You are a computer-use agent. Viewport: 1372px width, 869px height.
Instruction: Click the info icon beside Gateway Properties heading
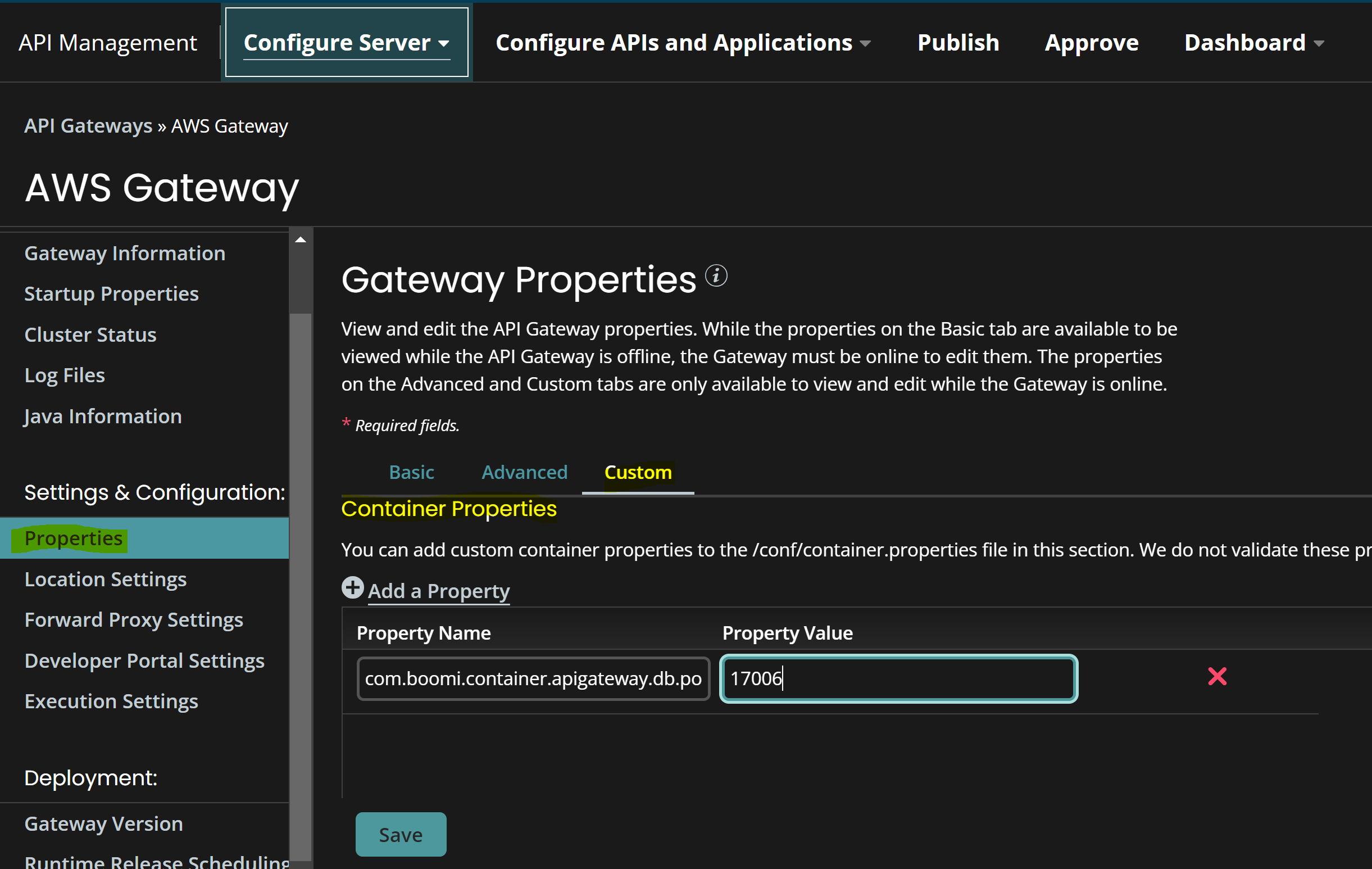pyautogui.click(x=717, y=275)
